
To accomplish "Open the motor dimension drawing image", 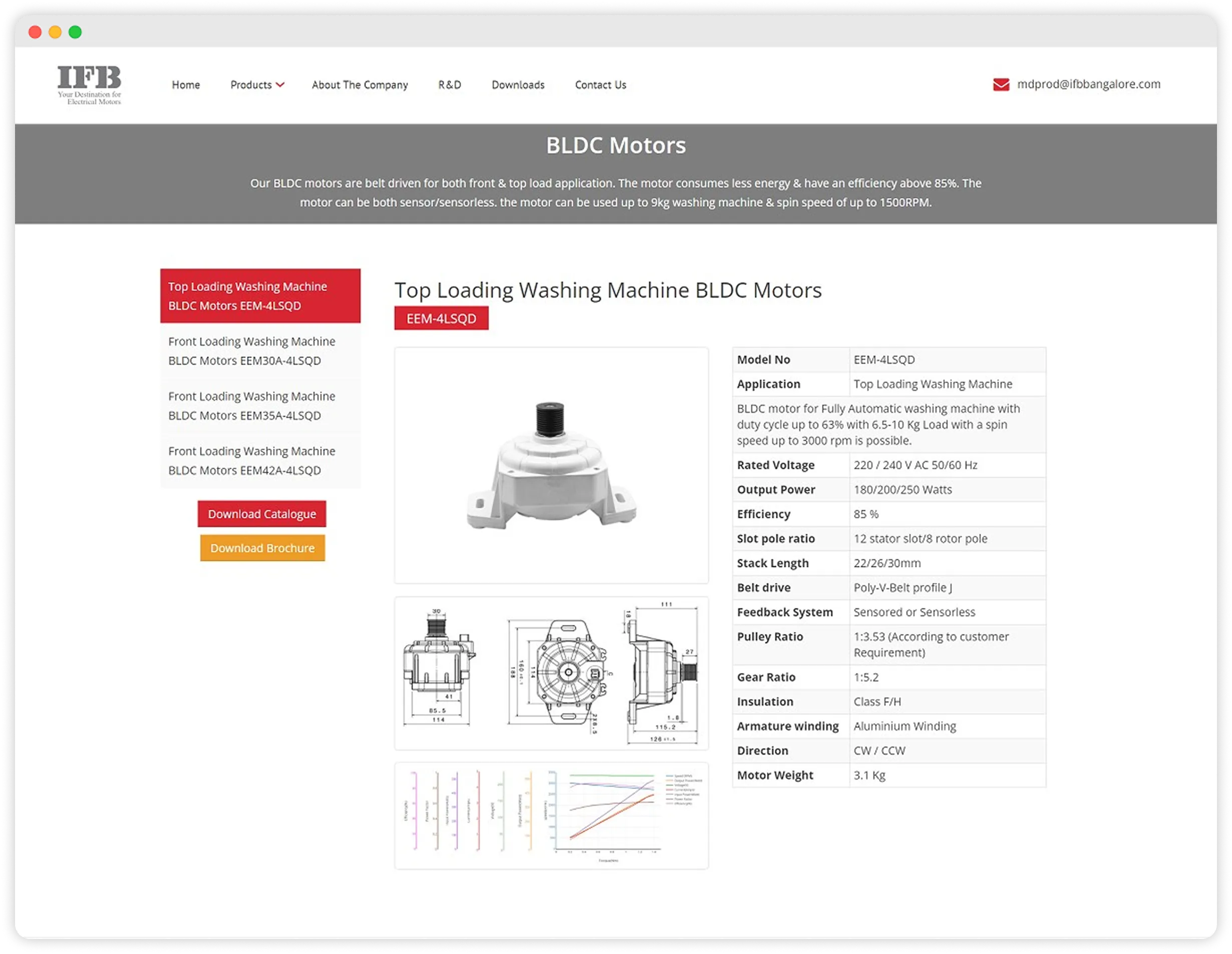I will pyautogui.click(x=551, y=673).
